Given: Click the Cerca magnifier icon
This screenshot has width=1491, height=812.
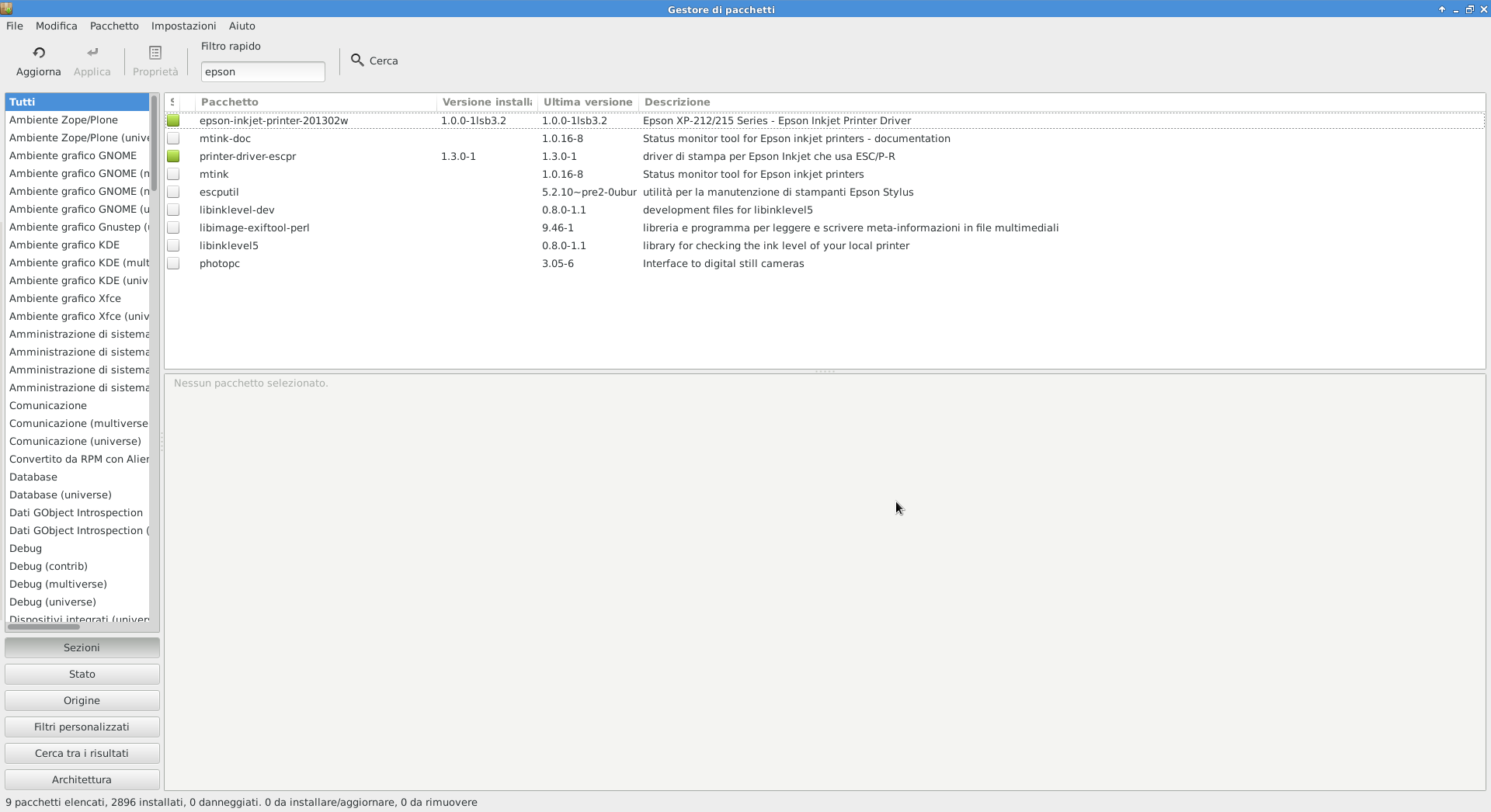Looking at the screenshot, I should [x=357, y=60].
